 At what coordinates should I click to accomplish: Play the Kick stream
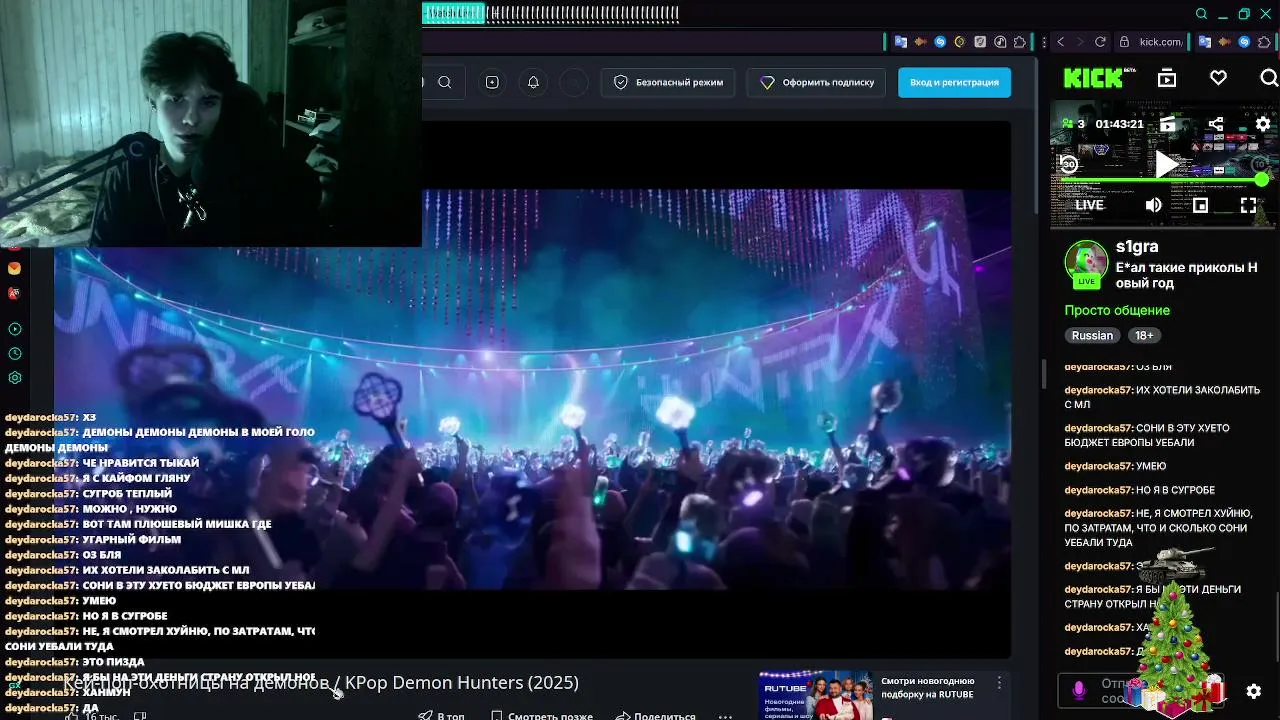point(1165,164)
